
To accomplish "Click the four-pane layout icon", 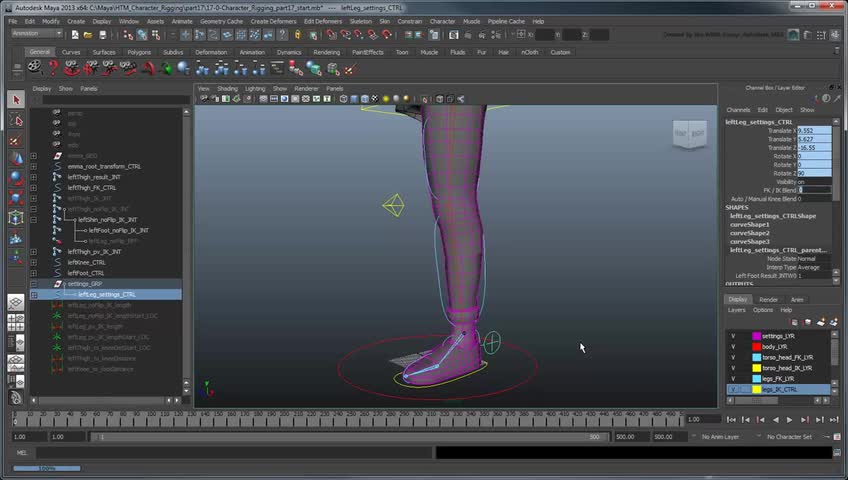I will tap(16, 322).
